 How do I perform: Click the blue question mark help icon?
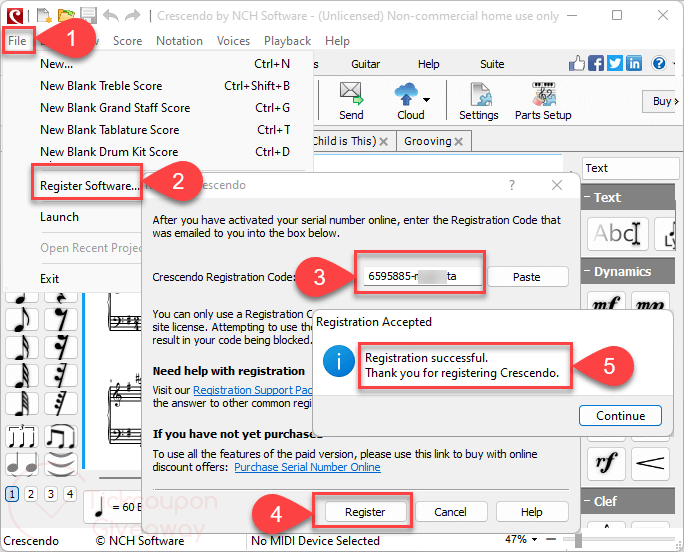point(659,64)
